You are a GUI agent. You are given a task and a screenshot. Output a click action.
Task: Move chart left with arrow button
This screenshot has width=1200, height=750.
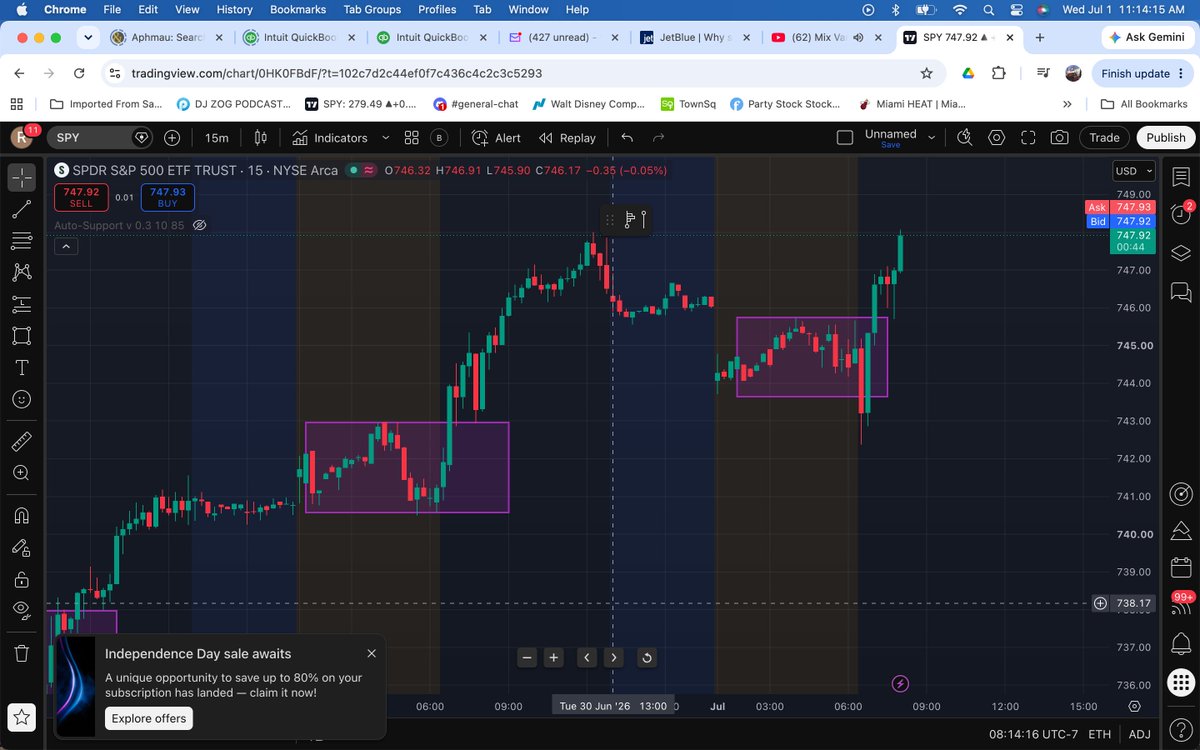point(587,657)
